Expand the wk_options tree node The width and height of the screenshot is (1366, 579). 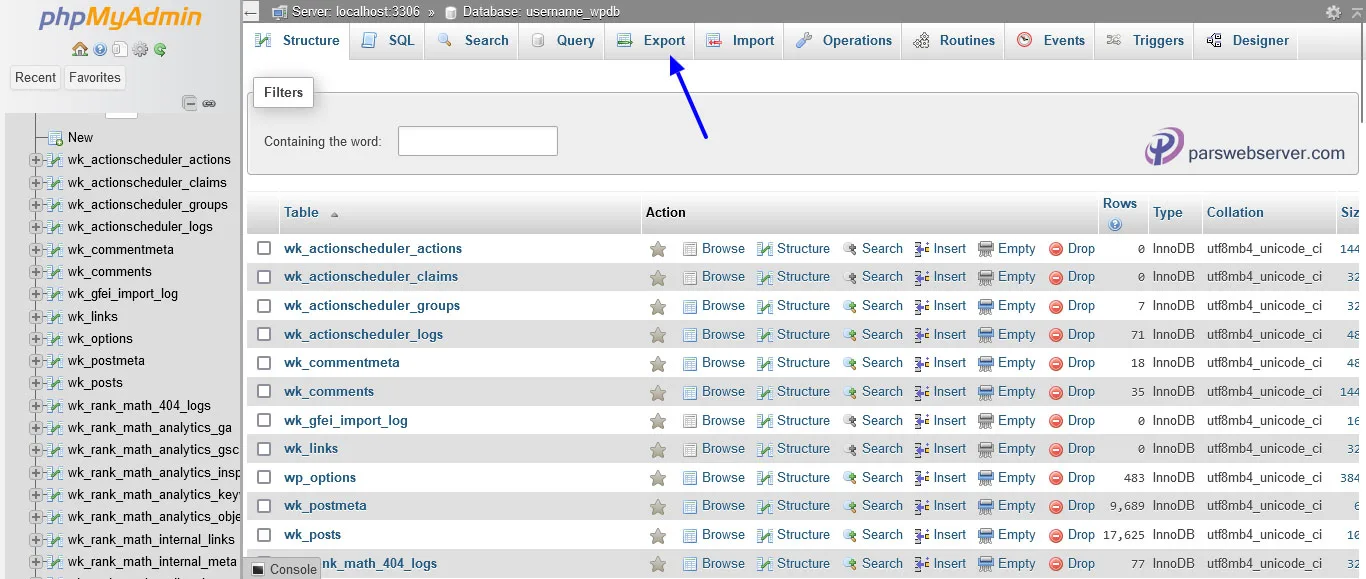[36, 338]
